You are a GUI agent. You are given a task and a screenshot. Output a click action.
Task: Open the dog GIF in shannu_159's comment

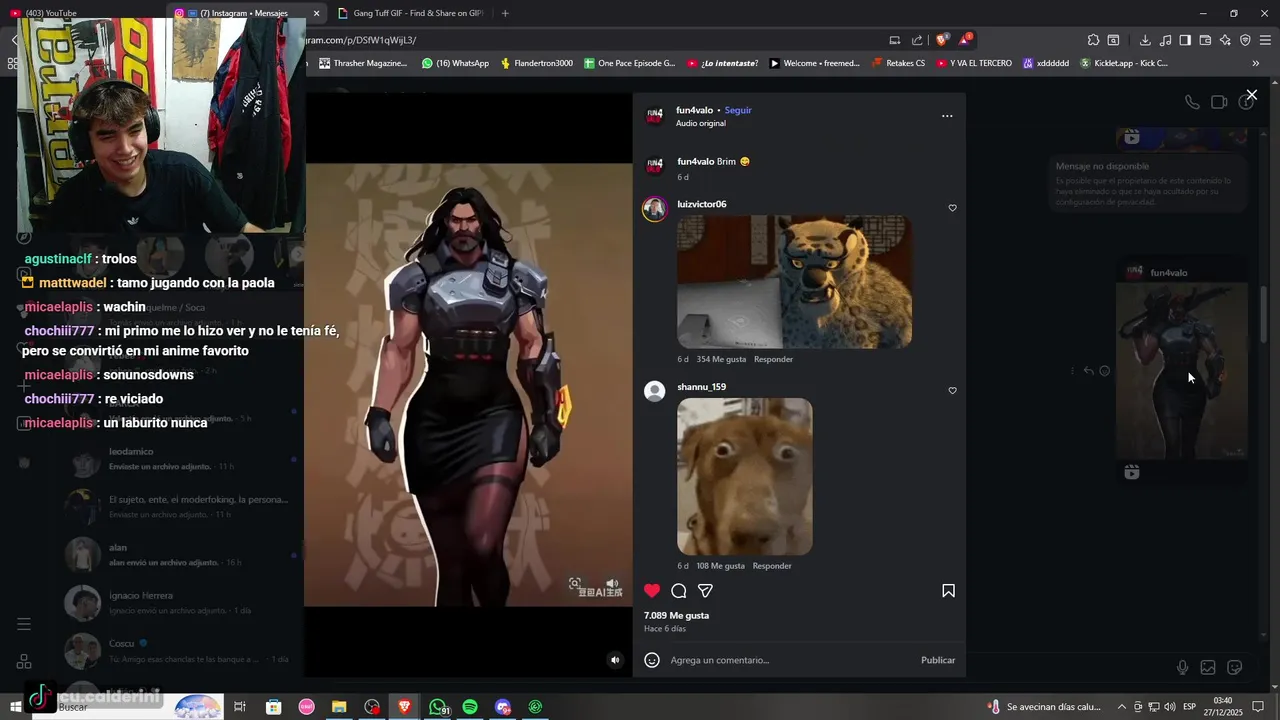(x=745, y=477)
